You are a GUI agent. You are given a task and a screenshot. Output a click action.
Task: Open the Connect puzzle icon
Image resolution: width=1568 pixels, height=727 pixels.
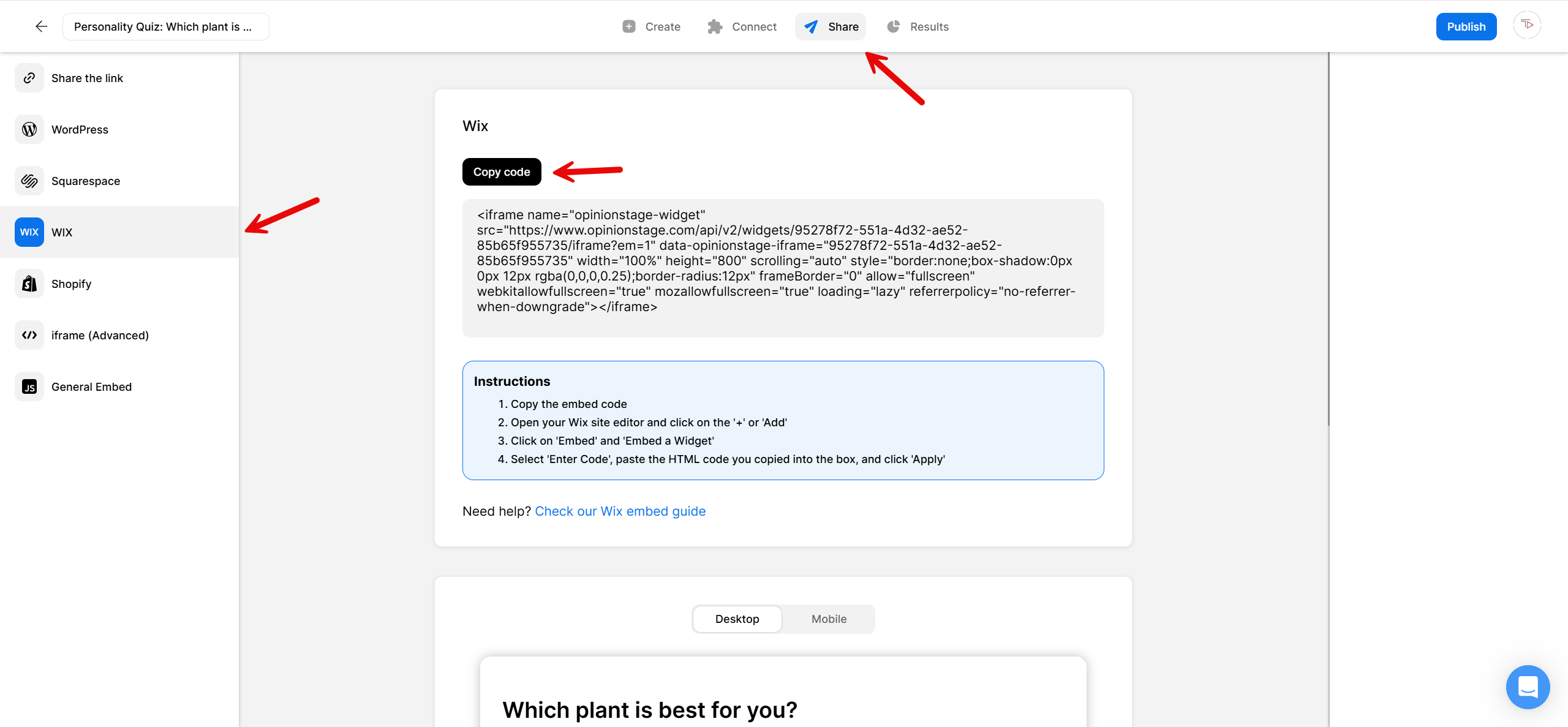714,26
